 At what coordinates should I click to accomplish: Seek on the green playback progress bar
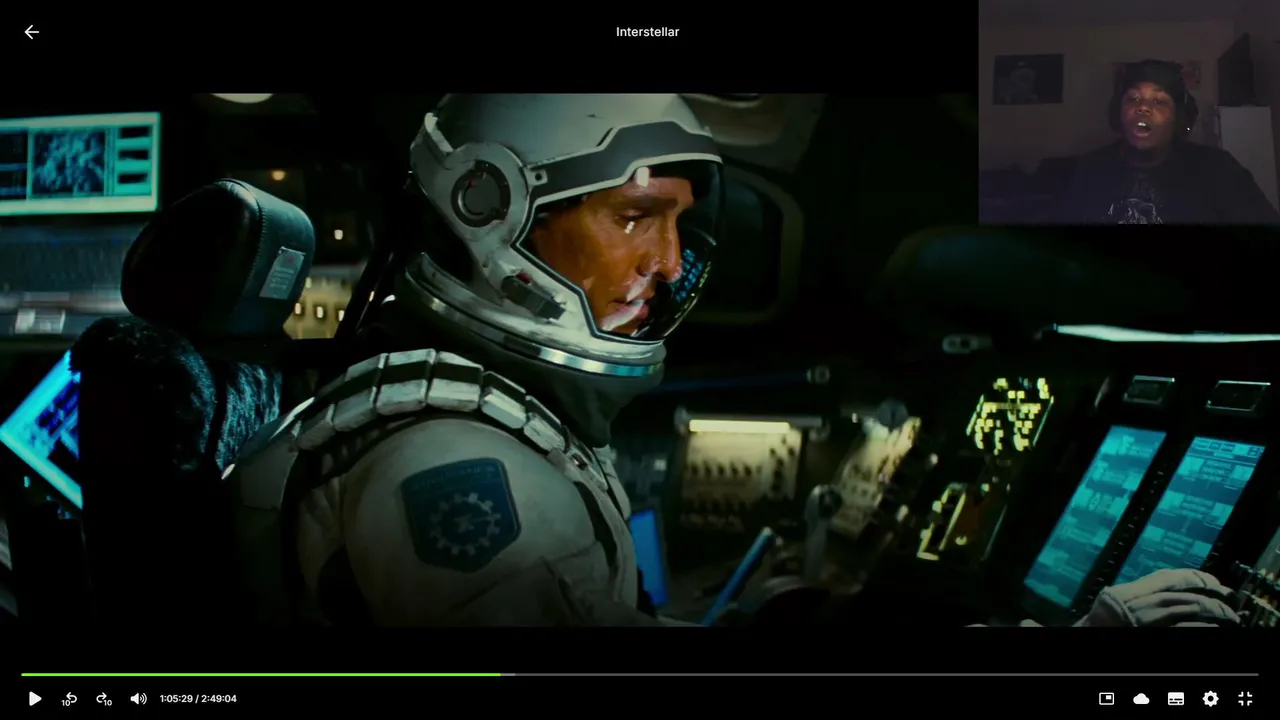tap(640, 674)
